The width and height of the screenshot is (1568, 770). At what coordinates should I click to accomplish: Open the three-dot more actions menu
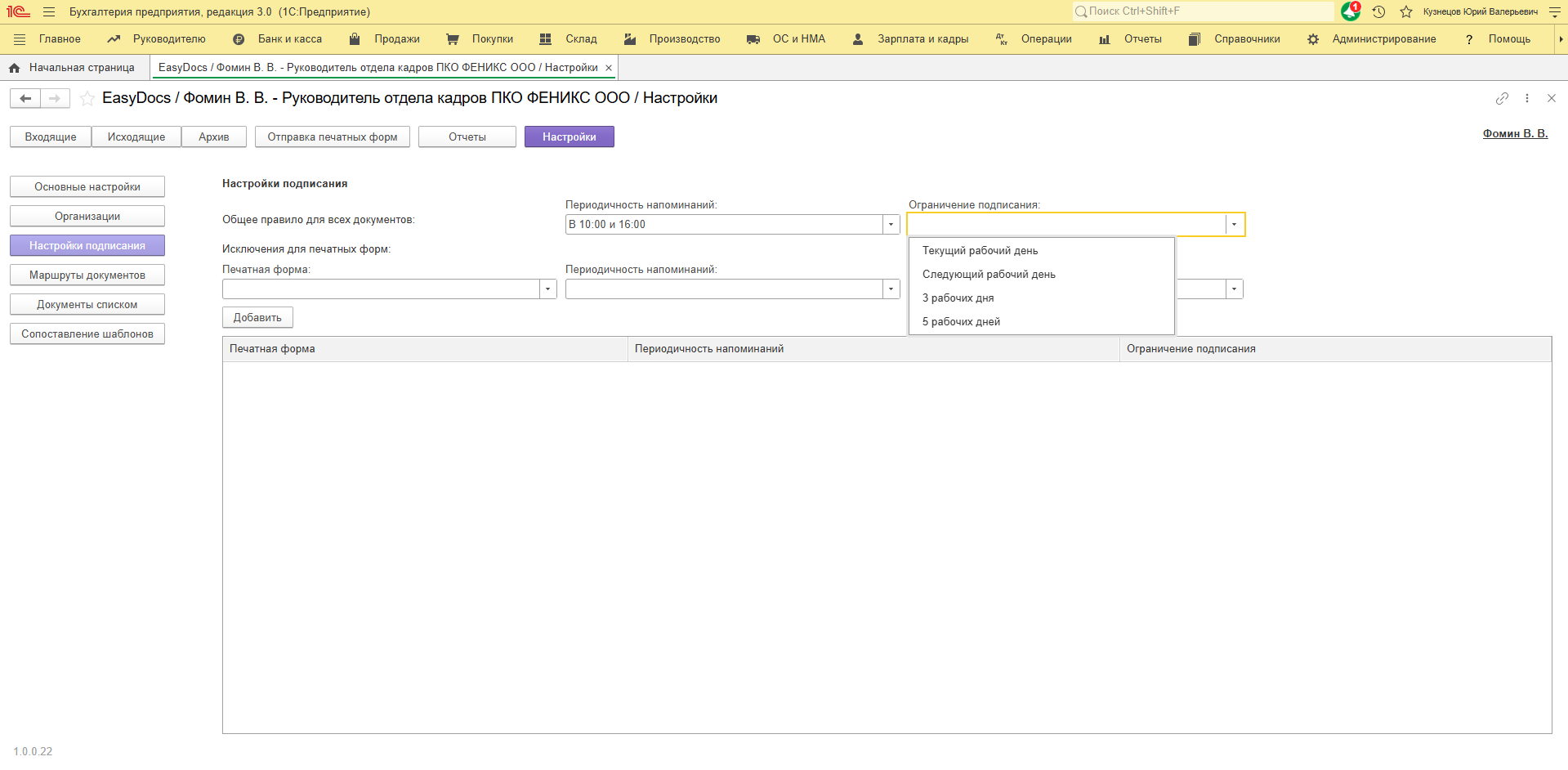click(x=1526, y=98)
